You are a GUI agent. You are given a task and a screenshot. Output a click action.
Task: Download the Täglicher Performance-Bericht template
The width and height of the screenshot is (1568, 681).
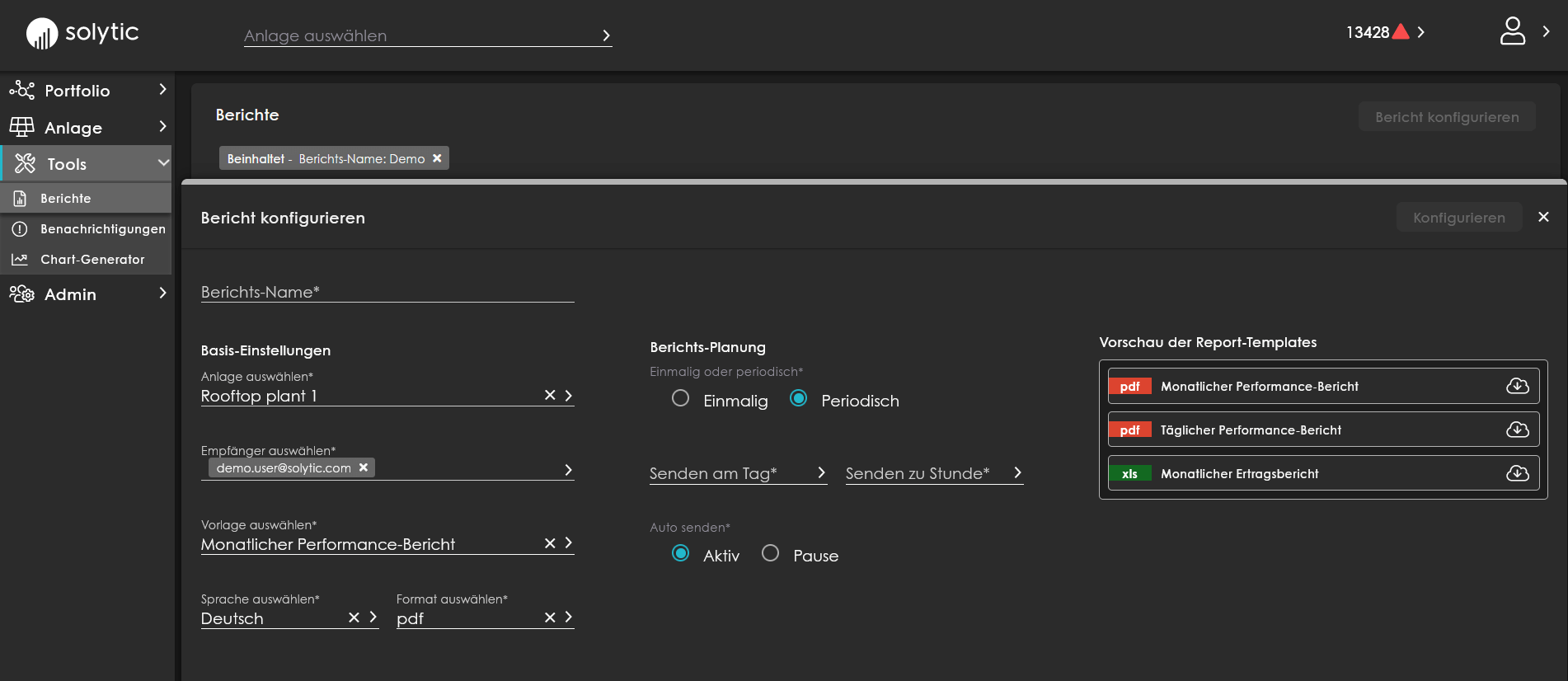click(x=1517, y=430)
